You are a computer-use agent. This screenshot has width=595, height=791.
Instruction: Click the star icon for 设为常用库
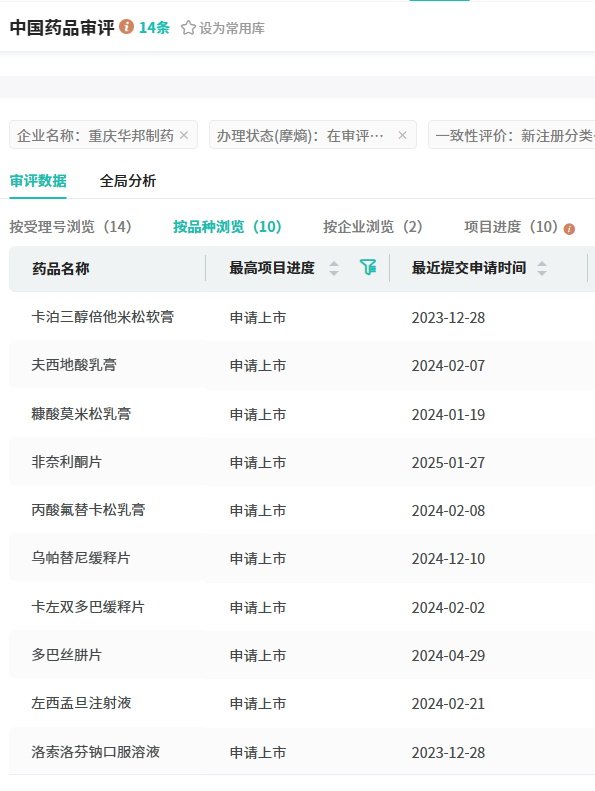188,28
